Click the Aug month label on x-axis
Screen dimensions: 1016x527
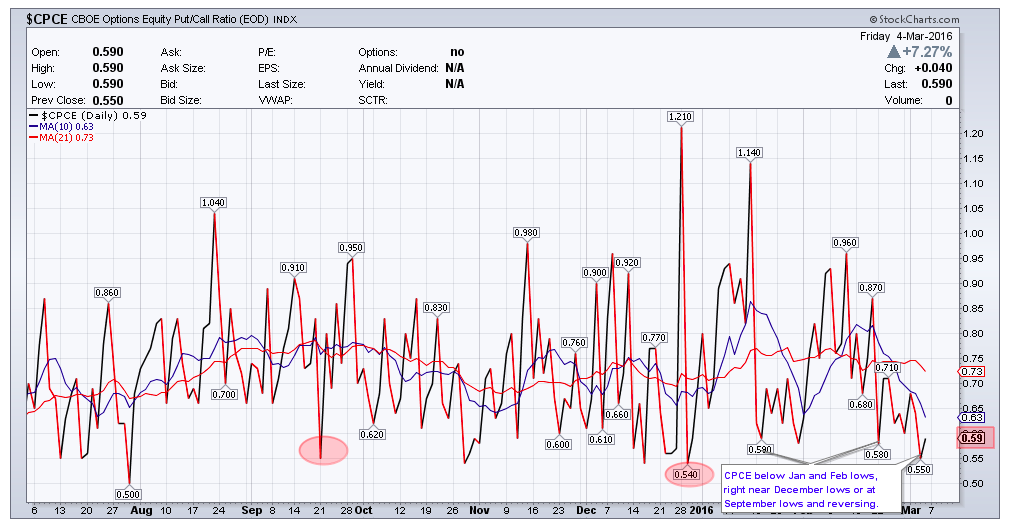pos(141,511)
